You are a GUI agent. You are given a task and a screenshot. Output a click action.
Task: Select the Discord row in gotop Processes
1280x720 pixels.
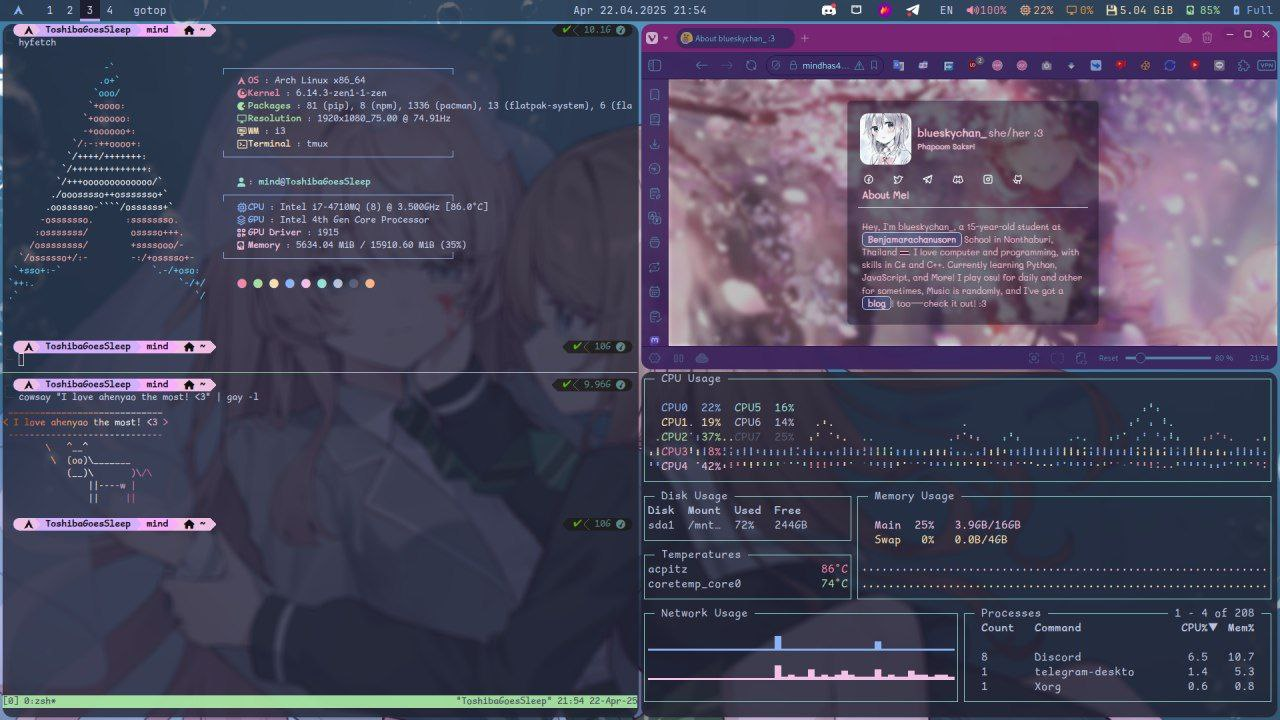click(x=1118, y=657)
